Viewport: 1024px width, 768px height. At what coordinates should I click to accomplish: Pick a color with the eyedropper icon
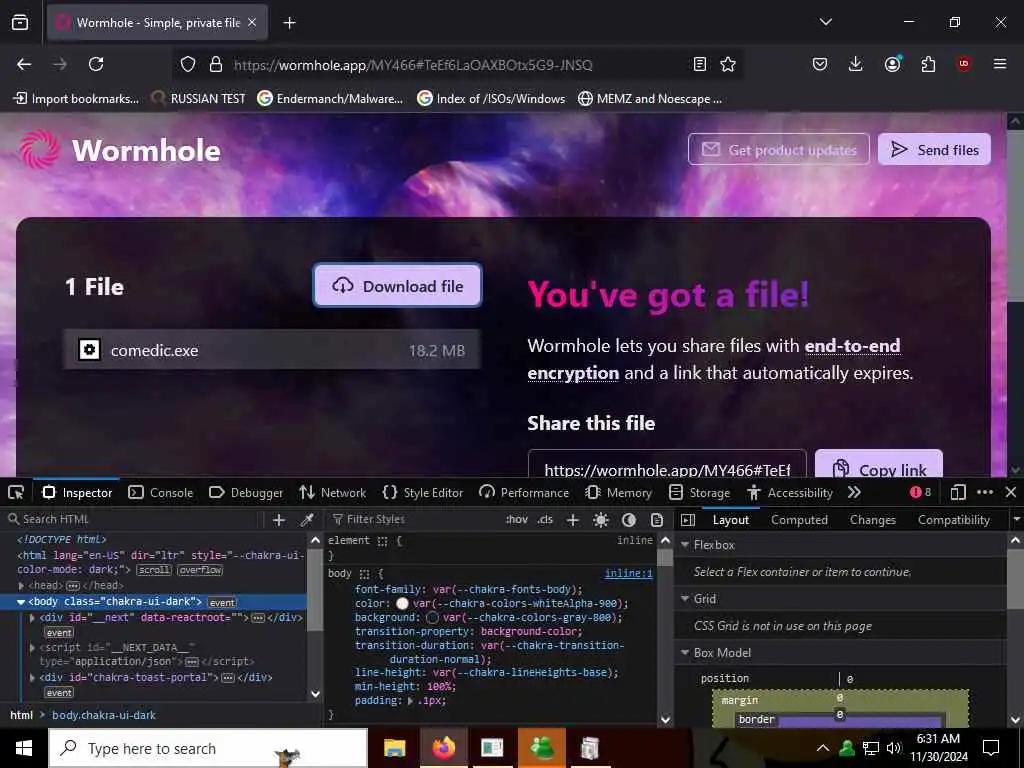click(306, 520)
